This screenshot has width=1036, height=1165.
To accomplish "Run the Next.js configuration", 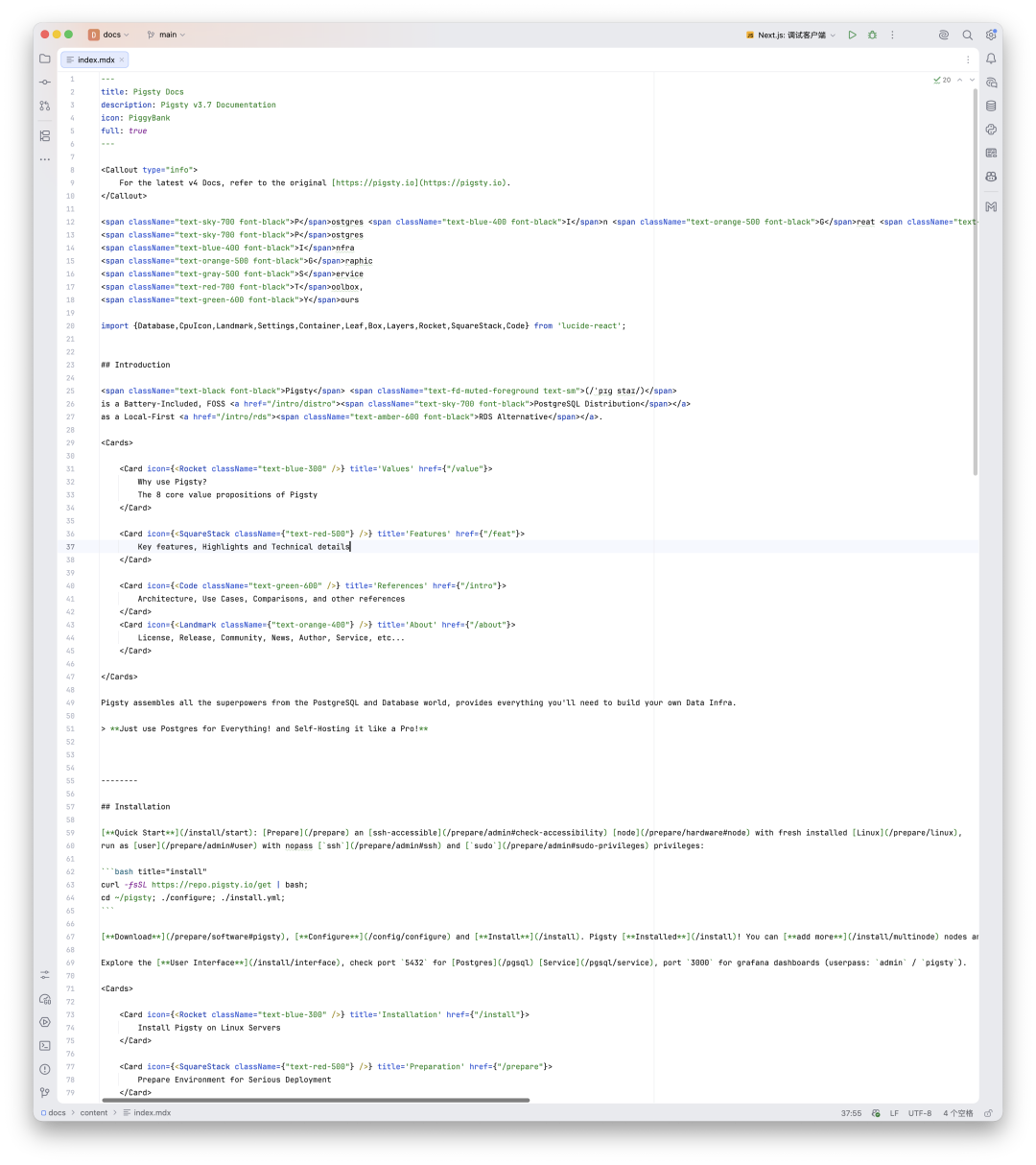I will (x=852, y=35).
